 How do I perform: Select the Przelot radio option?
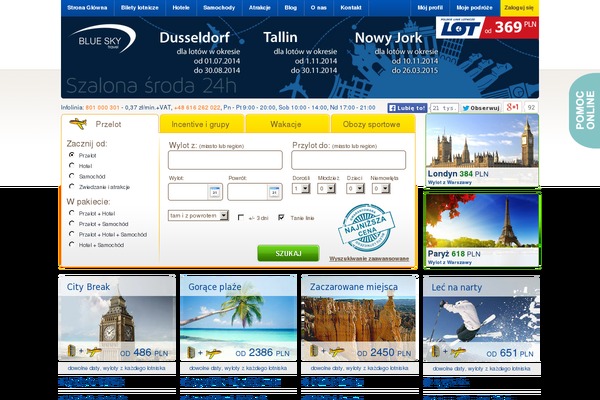pos(72,155)
